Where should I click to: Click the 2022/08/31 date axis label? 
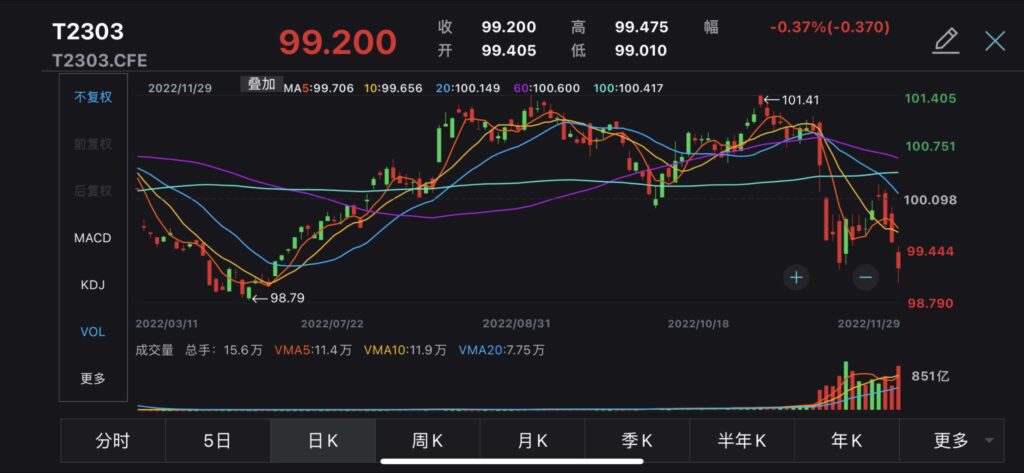[x=517, y=323]
